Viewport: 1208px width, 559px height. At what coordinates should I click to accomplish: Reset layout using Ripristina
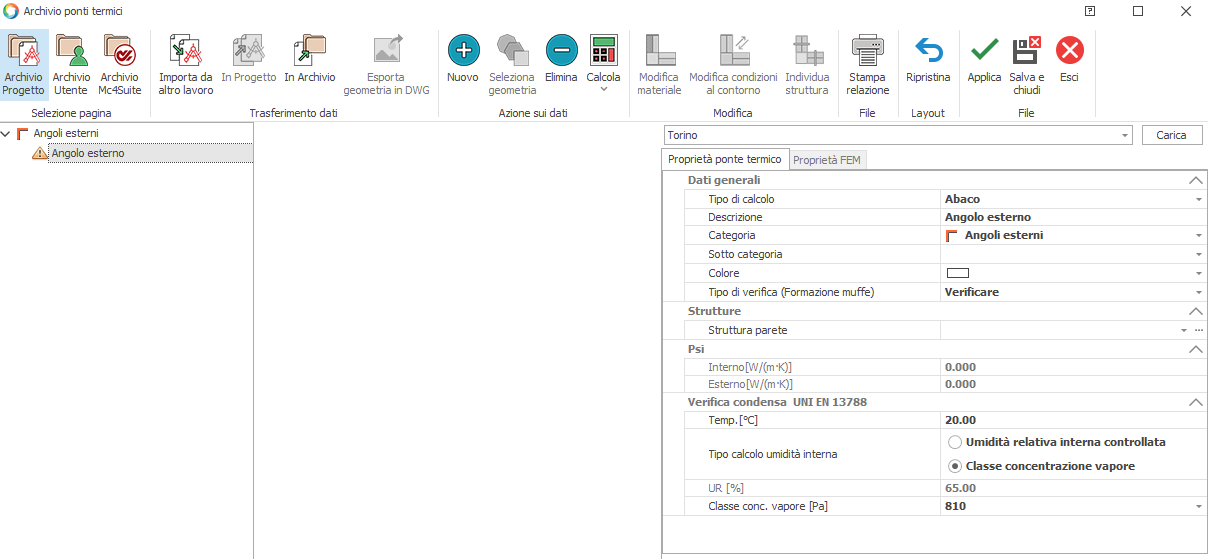click(x=928, y=64)
